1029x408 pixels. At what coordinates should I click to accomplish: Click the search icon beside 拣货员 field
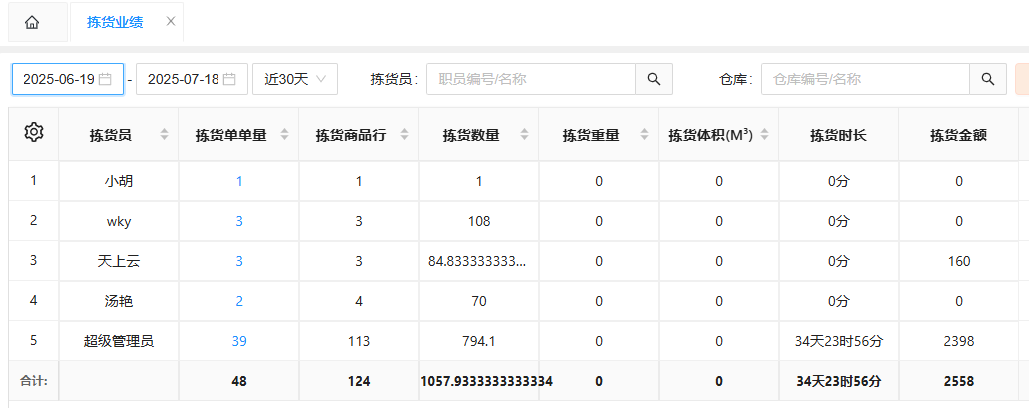point(654,79)
